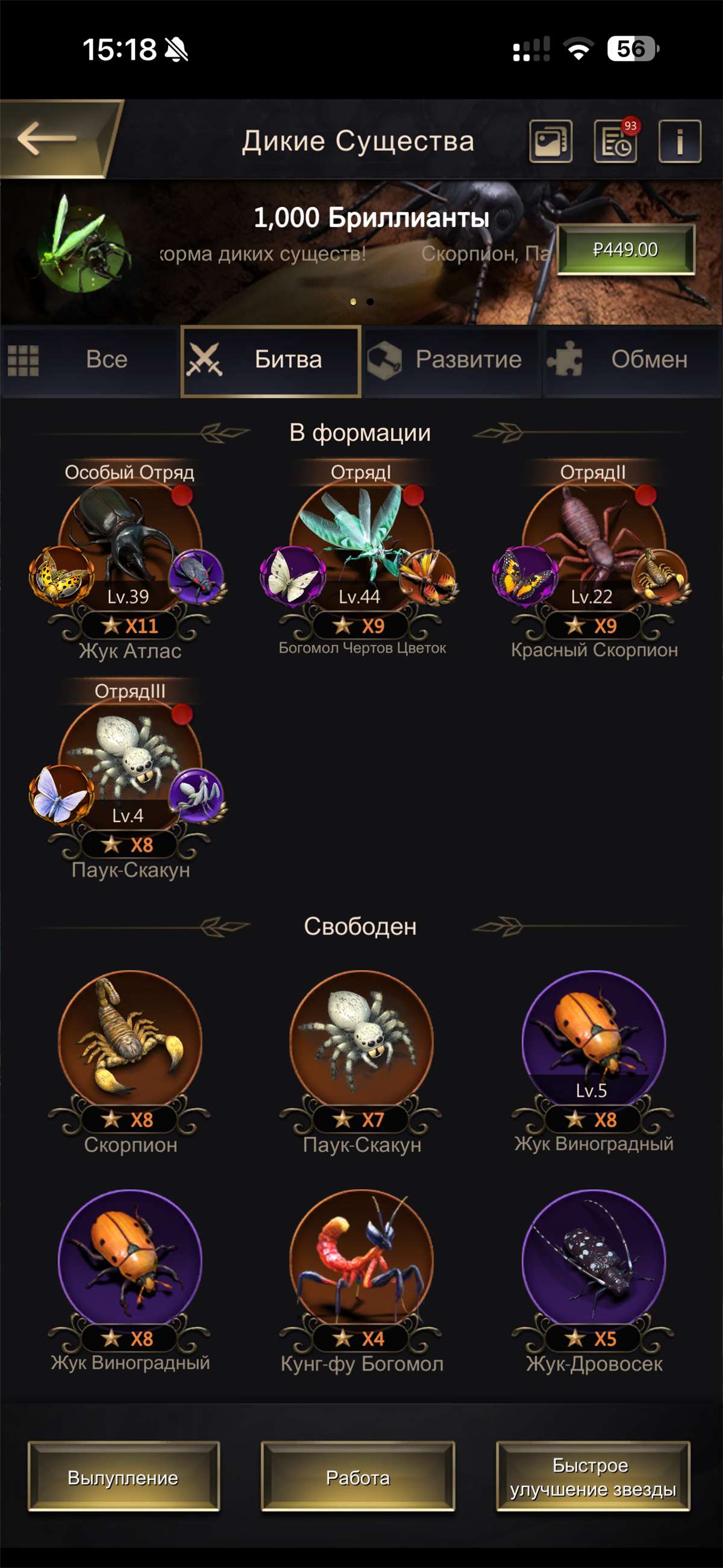Open the info icon
723x1568 pixels.
680,141
